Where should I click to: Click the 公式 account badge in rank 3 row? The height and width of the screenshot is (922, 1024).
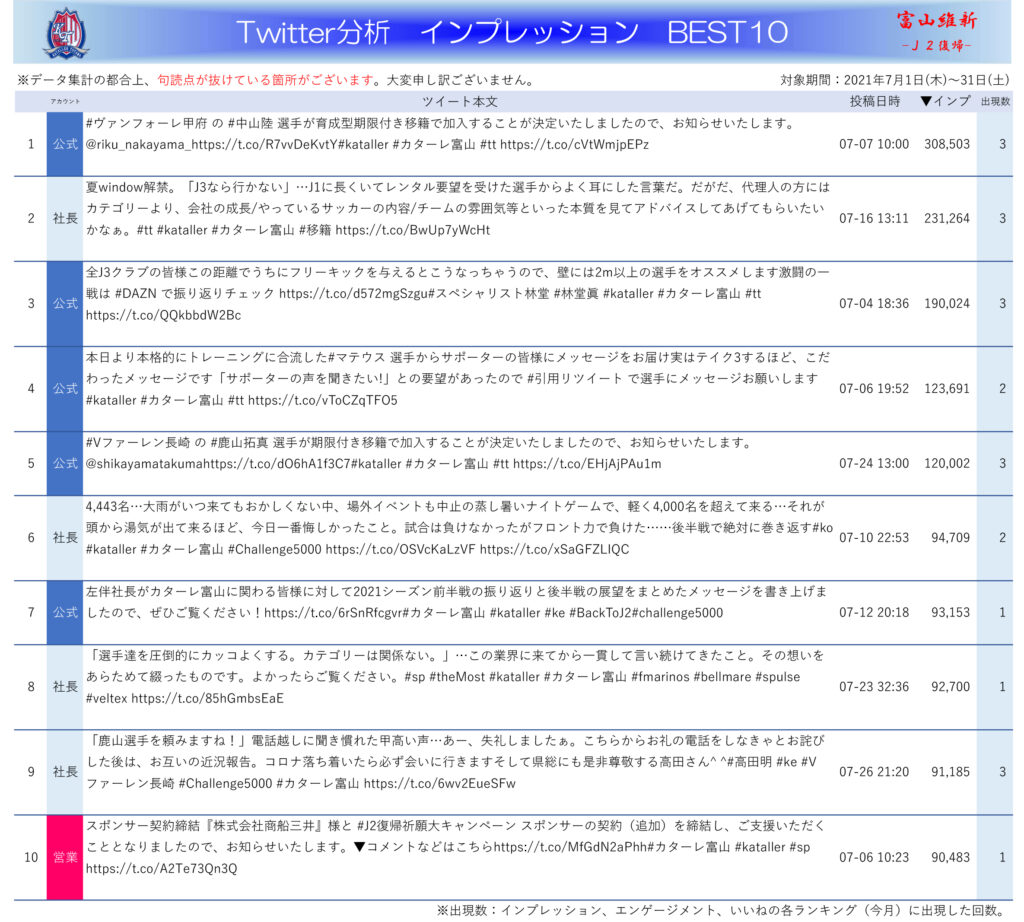point(65,303)
